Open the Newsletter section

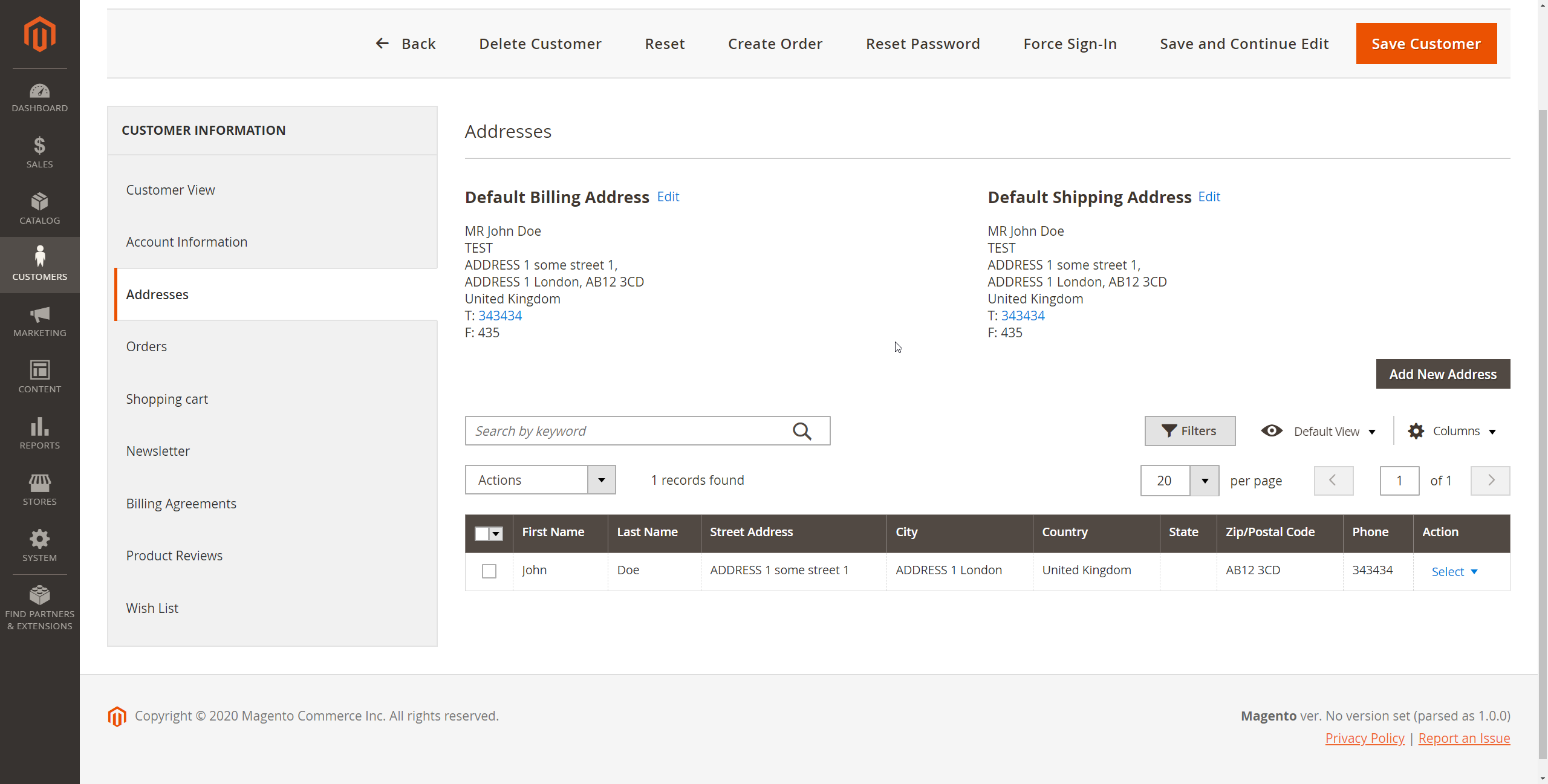tap(157, 450)
